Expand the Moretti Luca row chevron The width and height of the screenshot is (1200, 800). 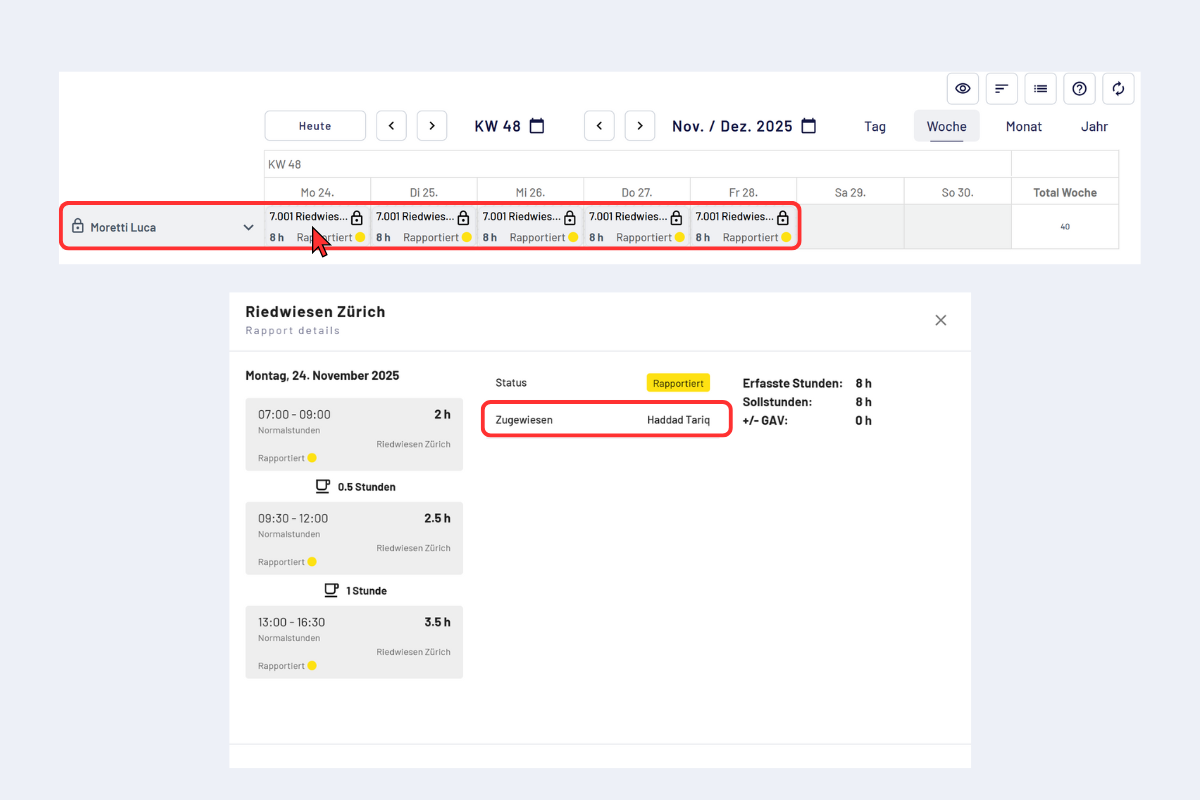click(248, 227)
